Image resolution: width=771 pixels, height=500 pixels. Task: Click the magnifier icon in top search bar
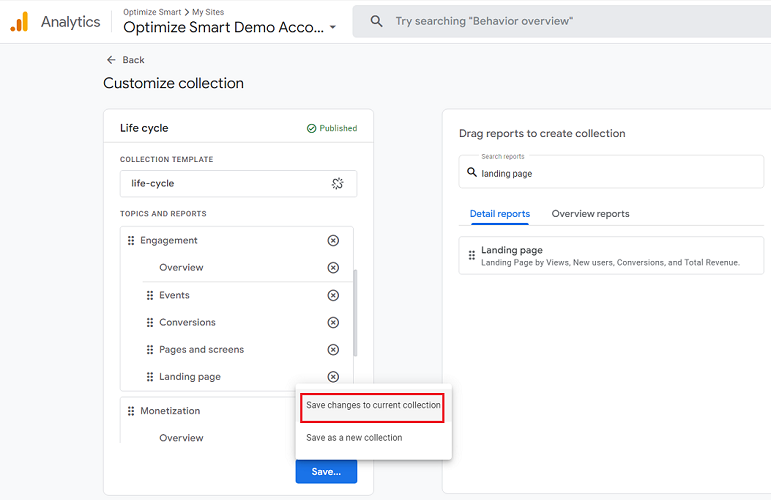tap(376, 21)
